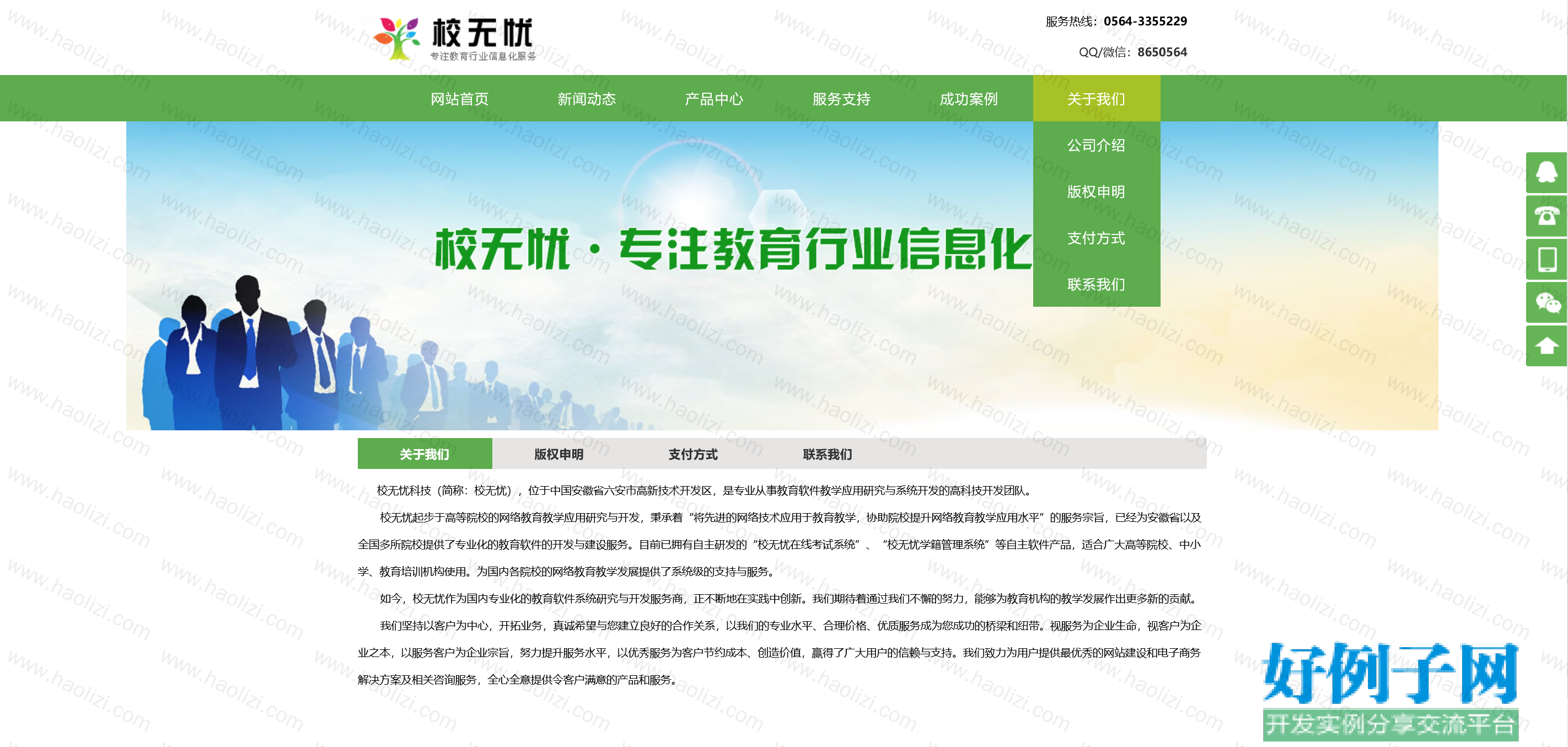This screenshot has width=1568, height=747.
Task: Click 关于我们 in the green navigation bar
Action: 1096,99
